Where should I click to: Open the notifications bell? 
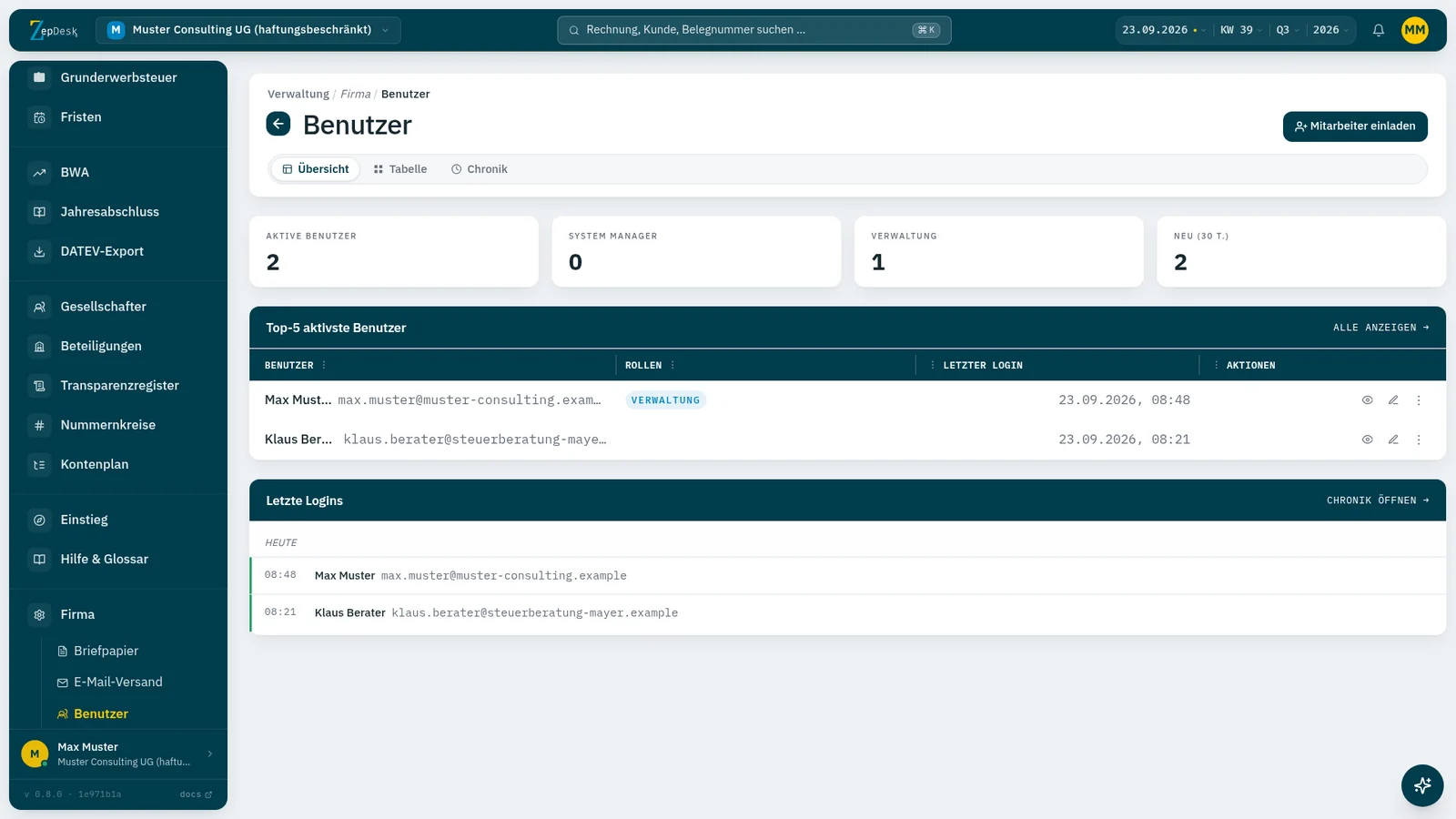pyautogui.click(x=1379, y=30)
